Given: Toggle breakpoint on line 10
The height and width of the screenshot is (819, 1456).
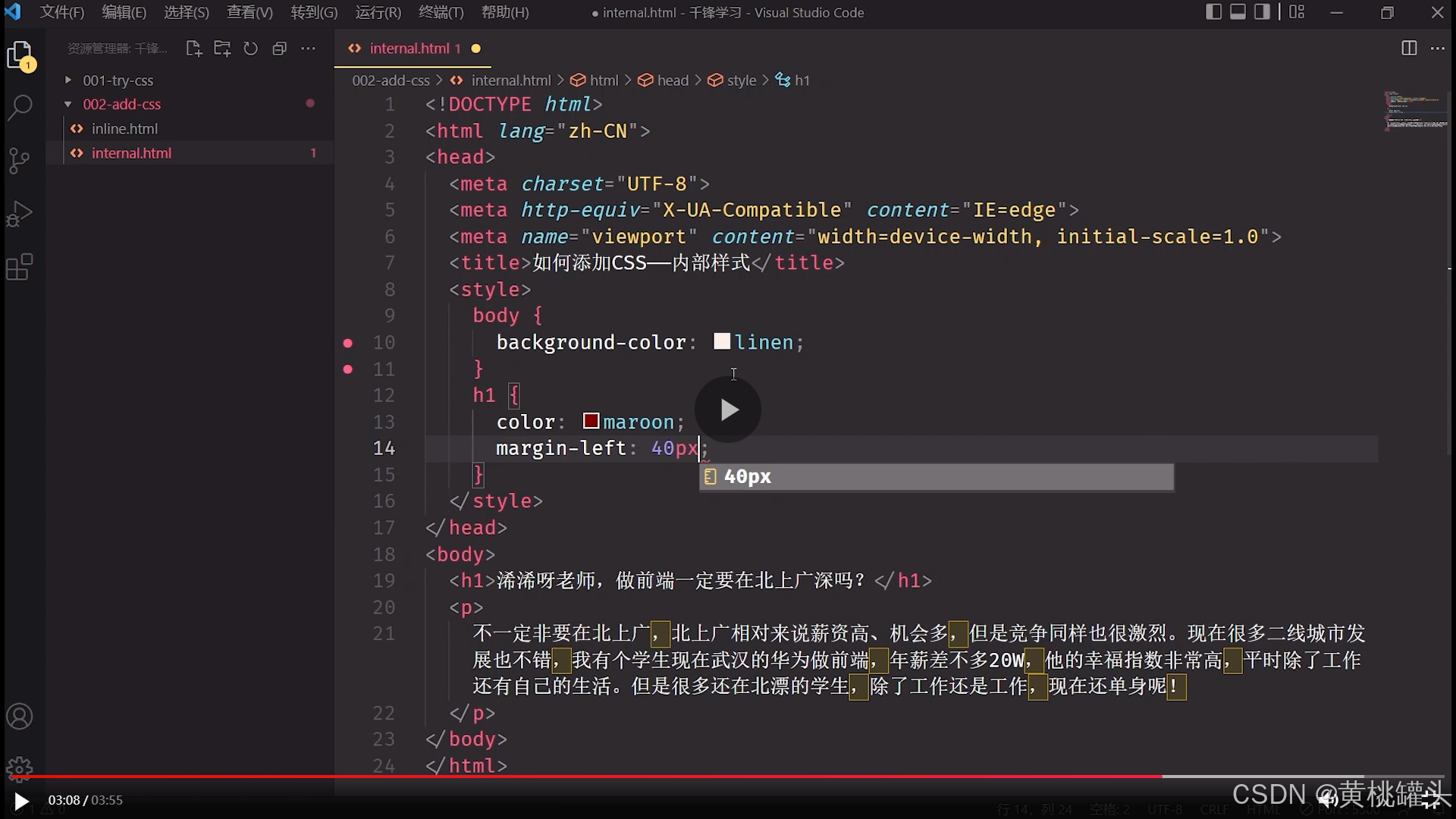Looking at the screenshot, I should (348, 343).
